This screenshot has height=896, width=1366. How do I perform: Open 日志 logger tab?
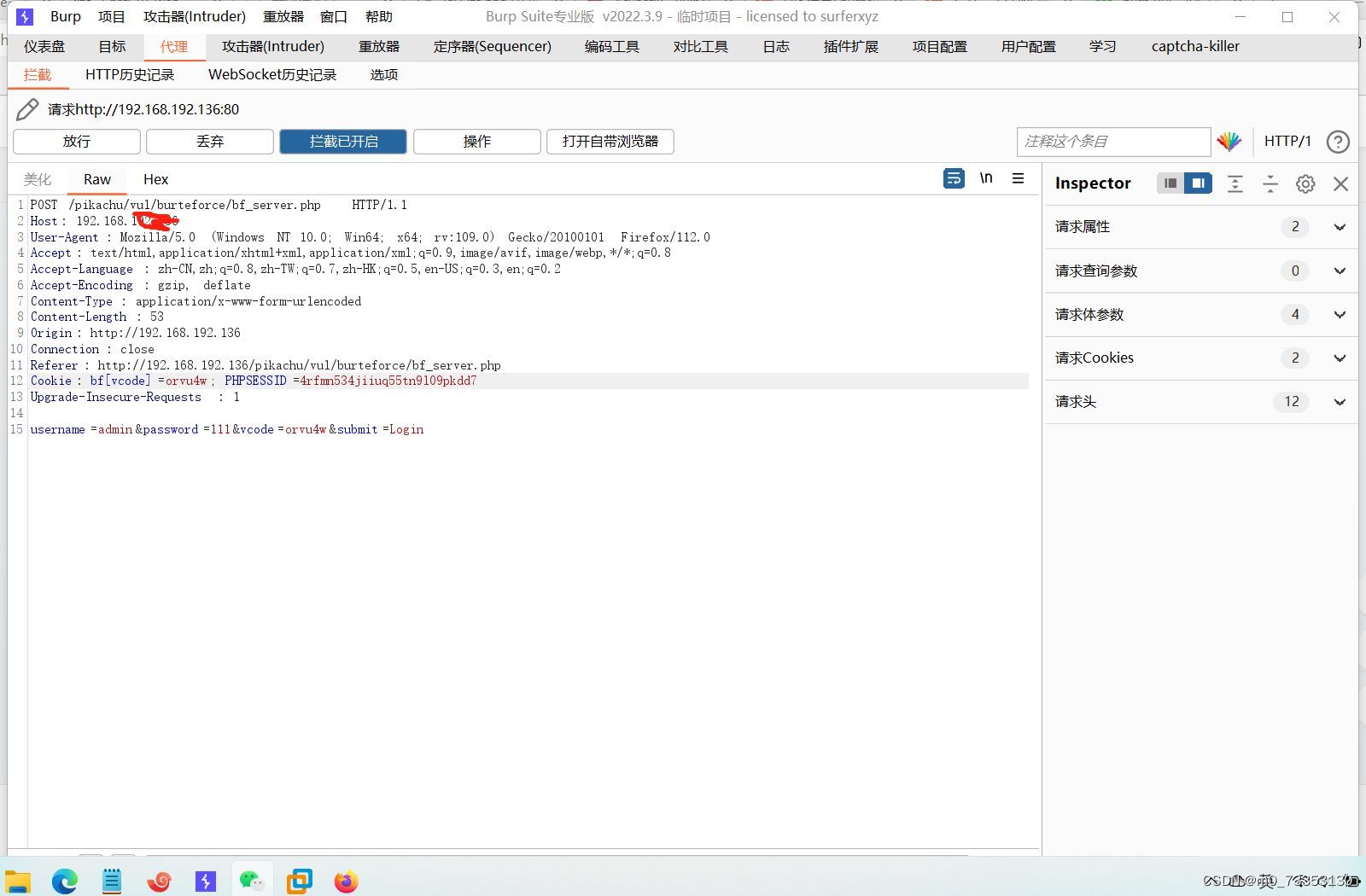(776, 47)
